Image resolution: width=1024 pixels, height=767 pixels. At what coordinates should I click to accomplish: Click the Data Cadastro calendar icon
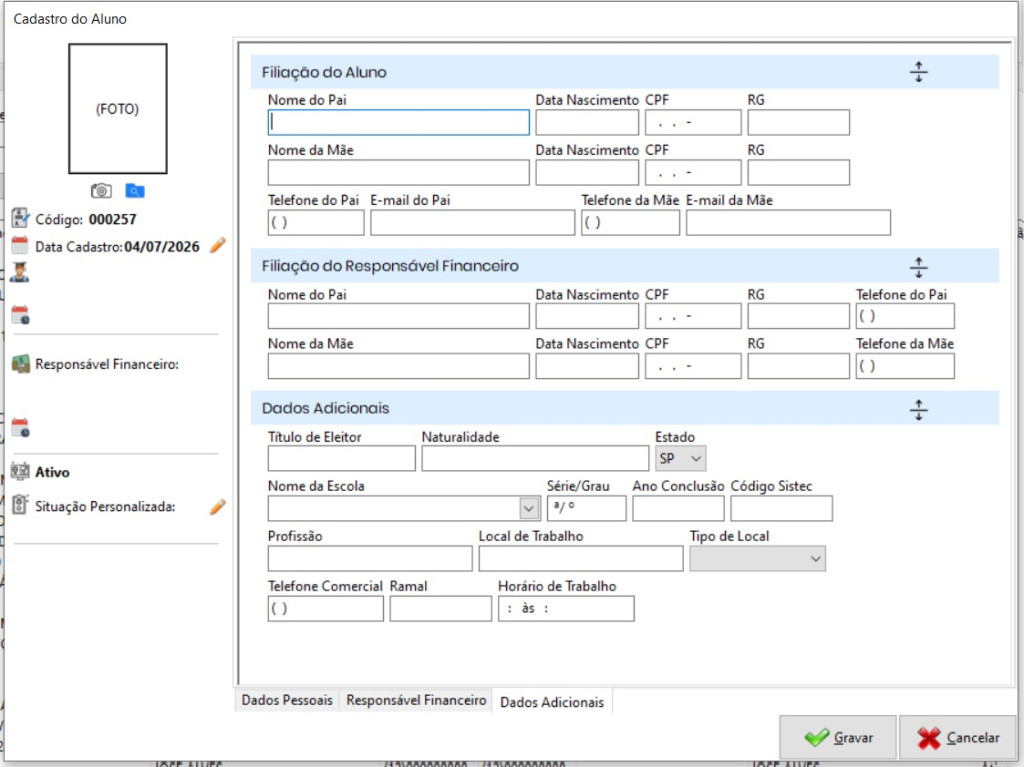[20, 246]
